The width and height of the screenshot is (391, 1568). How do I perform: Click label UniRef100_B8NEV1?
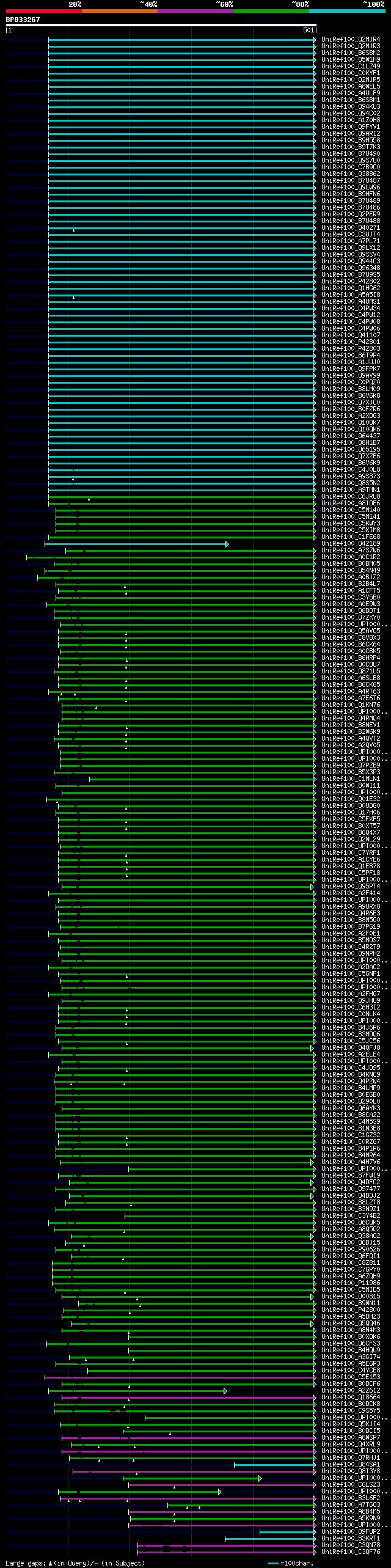pos(351,725)
